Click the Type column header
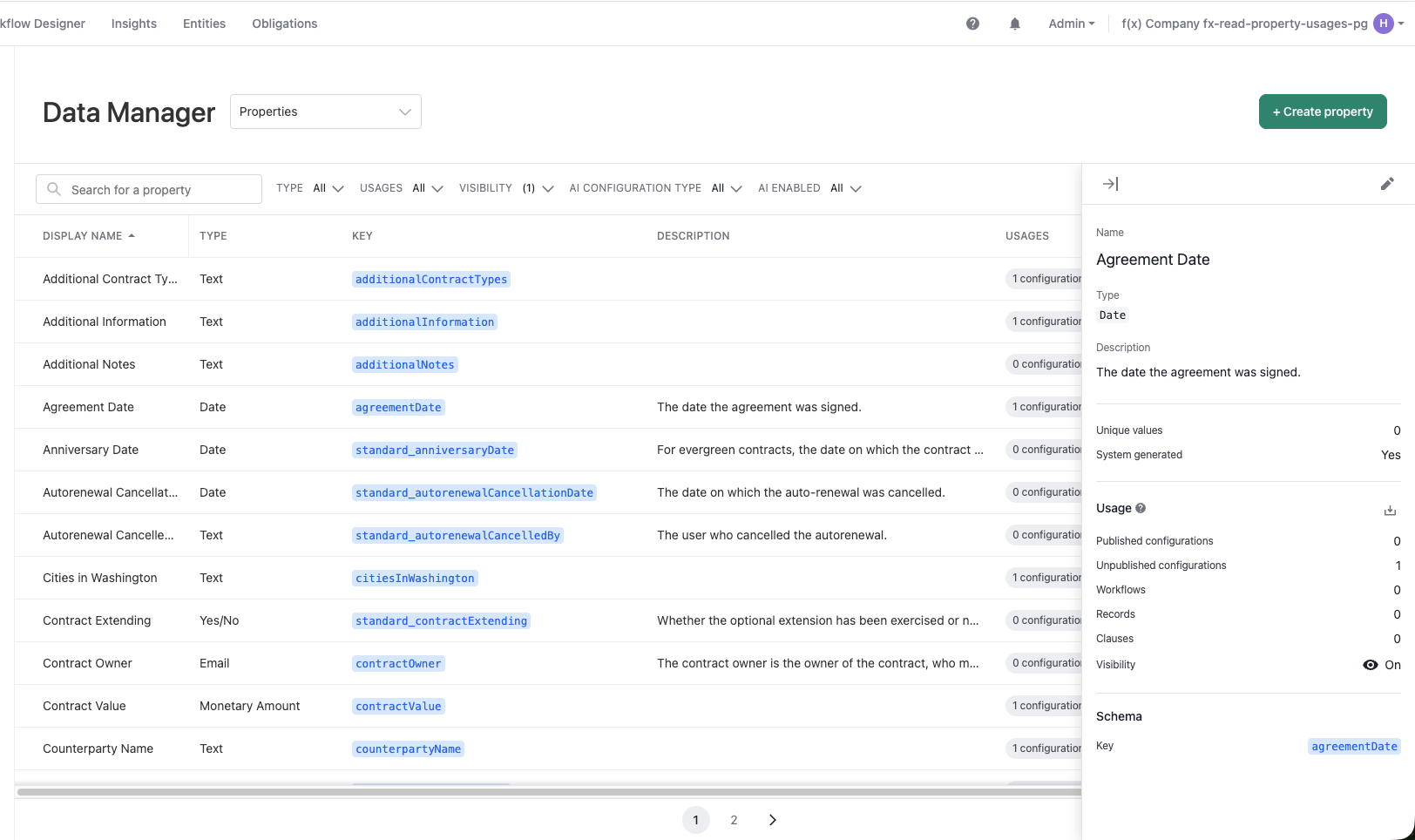Screen dimensions: 1415x840 213,236
